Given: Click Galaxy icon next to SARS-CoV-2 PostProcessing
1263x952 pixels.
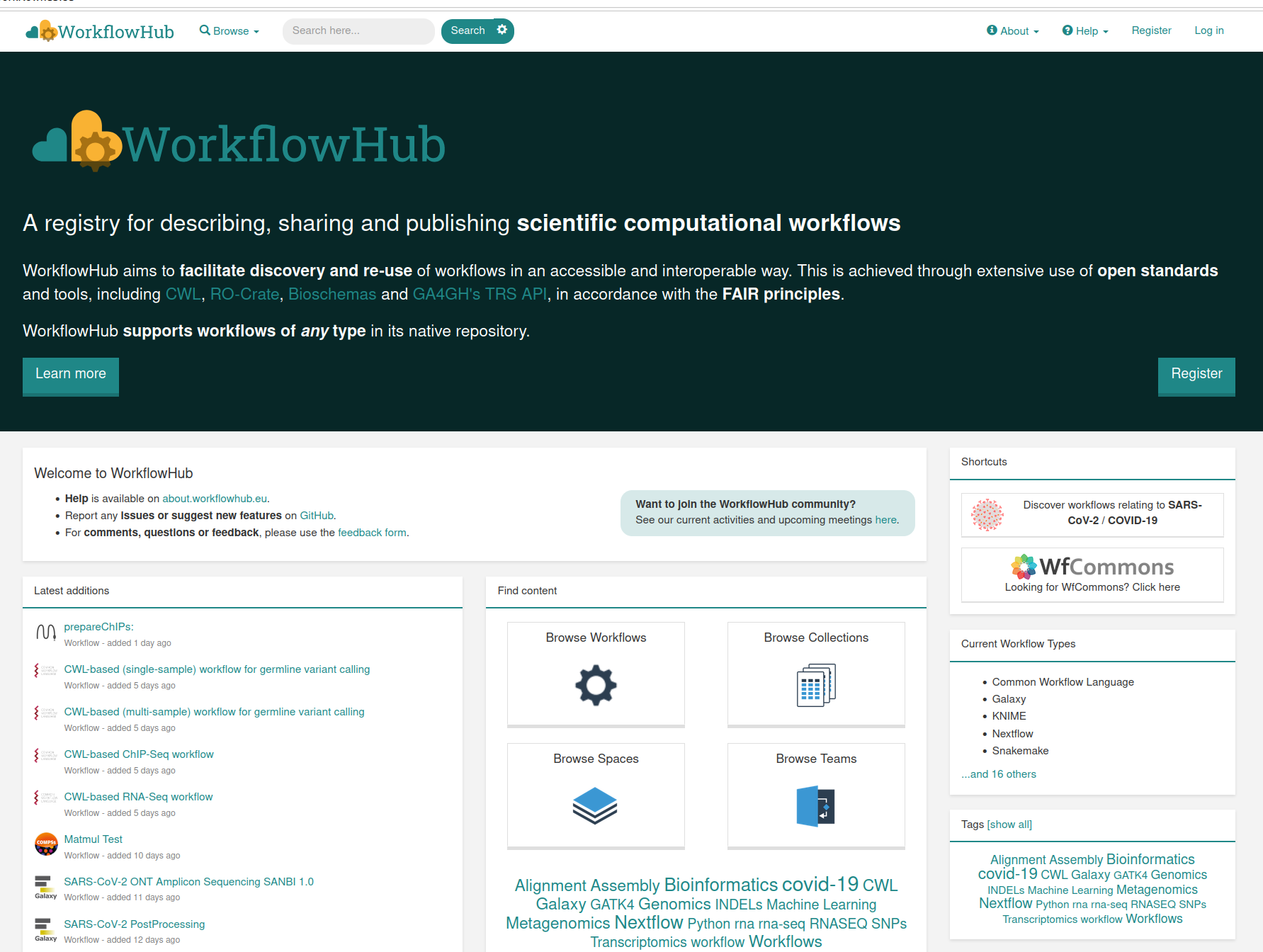Looking at the screenshot, I should pos(46,929).
